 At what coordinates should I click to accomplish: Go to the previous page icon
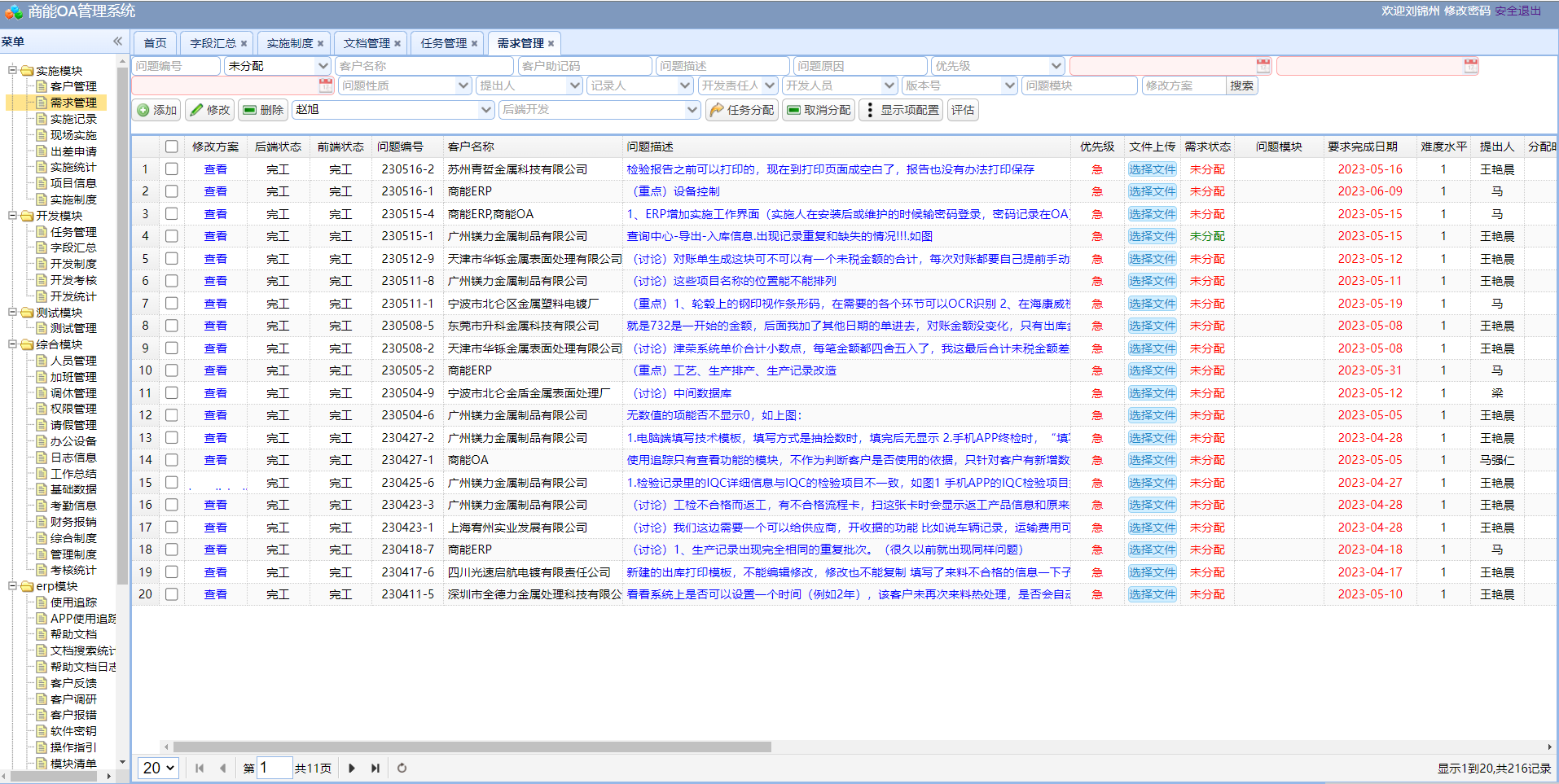(222, 768)
